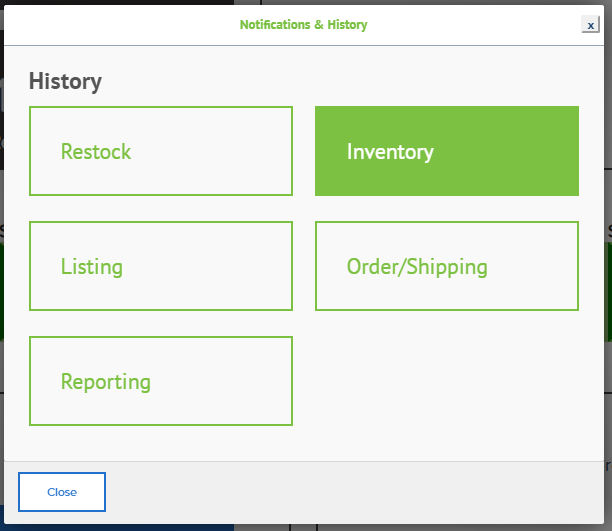Show the Reporting history log
The image size is (612, 531).
(x=161, y=381)
